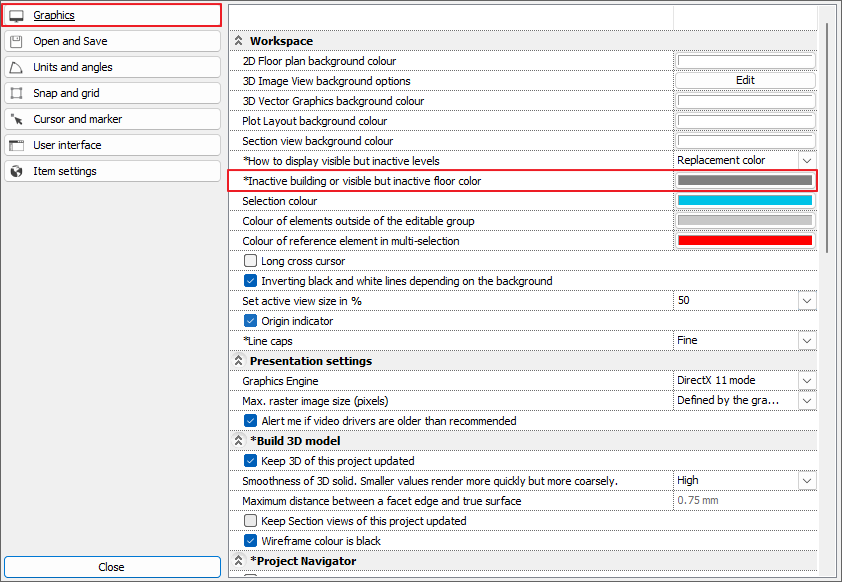Click the Item settings globe icon
The width and height of the screenshot is (842, 582).
coord(16,171)
